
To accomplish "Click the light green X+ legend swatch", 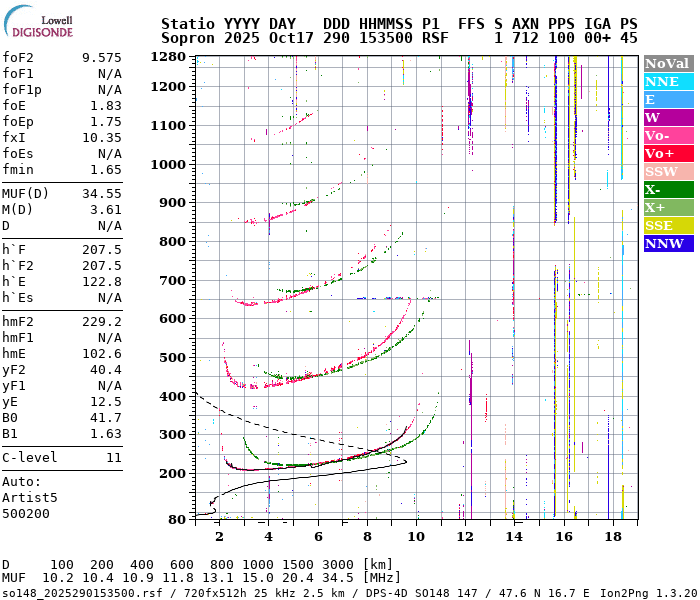I will (668, 208).
